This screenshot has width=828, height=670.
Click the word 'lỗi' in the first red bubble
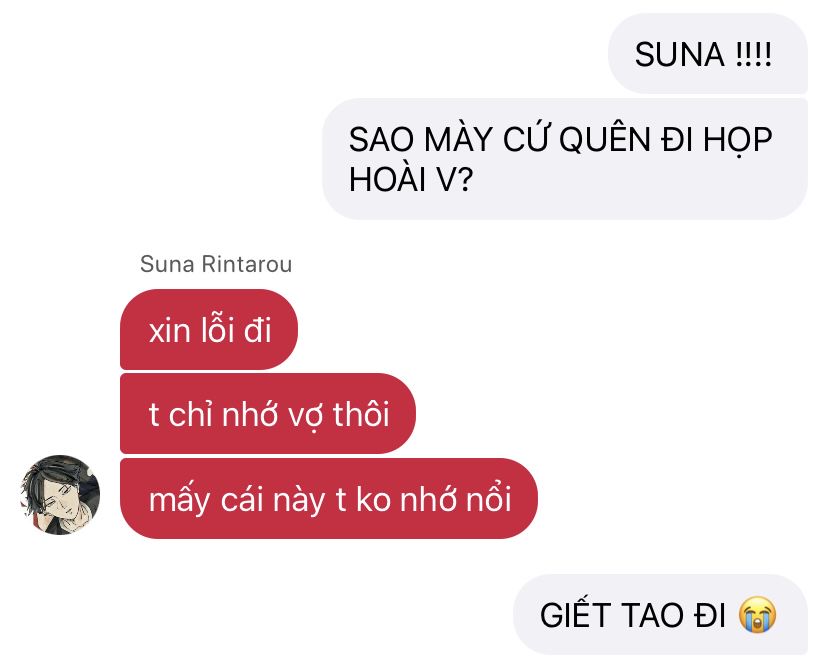(217, 328)
